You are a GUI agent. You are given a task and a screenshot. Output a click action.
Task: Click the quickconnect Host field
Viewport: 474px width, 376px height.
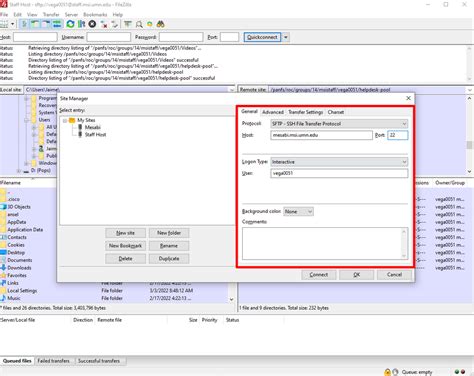point(35,37)
